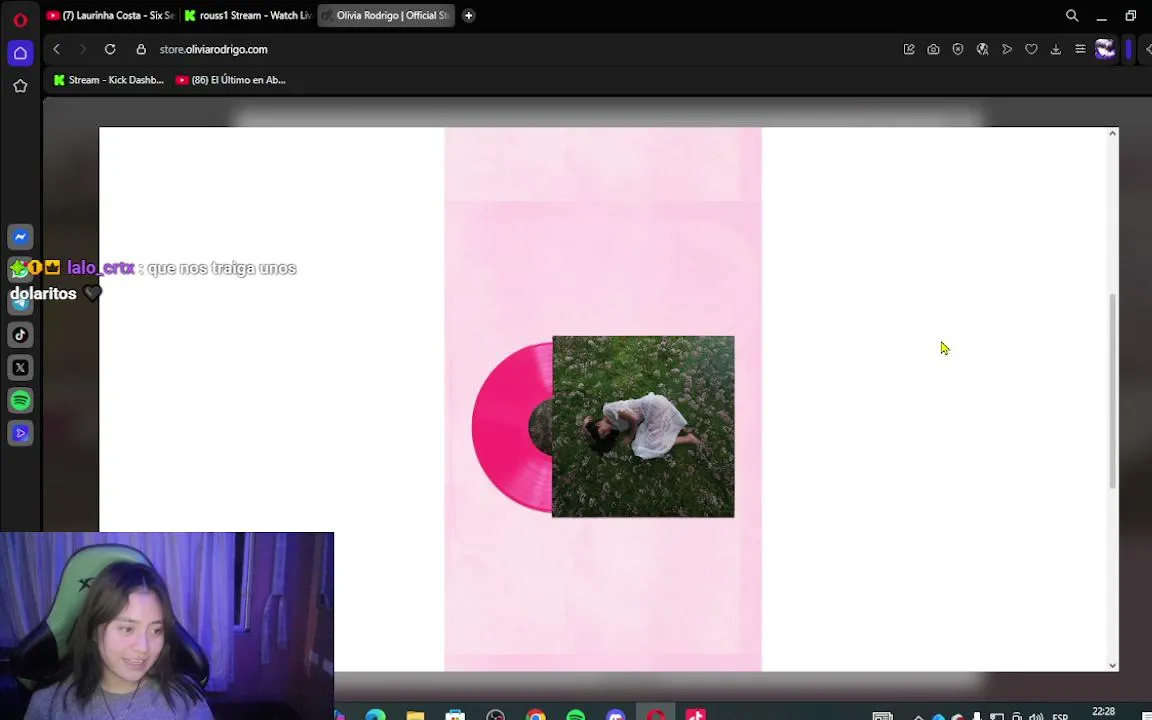Open the ad blocker shield icon
The height and width of the screenshot is (720, 1152).
point(958,49)
